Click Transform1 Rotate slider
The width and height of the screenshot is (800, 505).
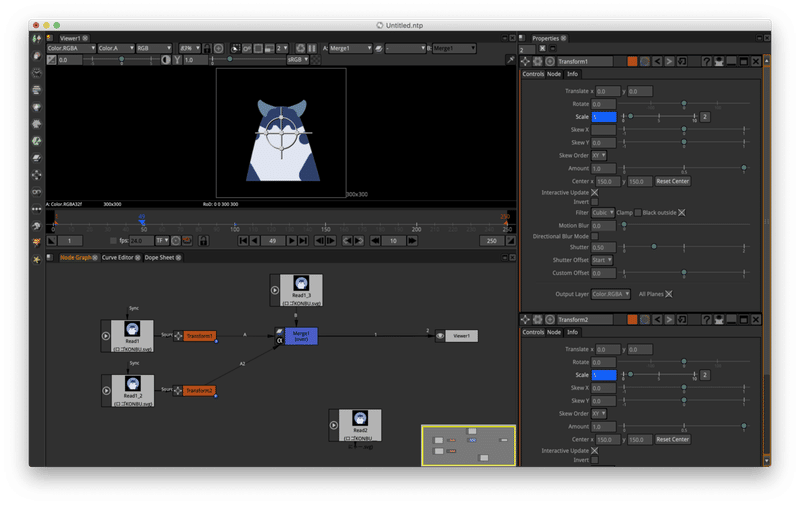tap(684, 104)
